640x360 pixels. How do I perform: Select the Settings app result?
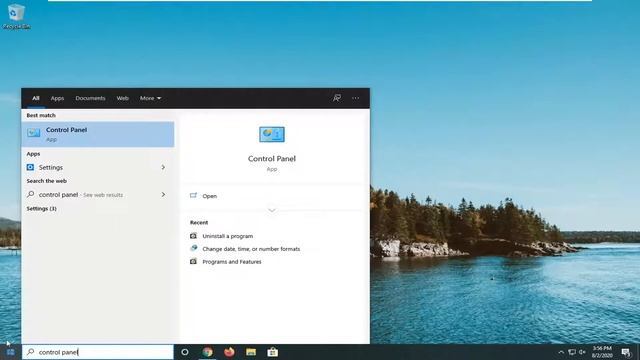point(98,167)
